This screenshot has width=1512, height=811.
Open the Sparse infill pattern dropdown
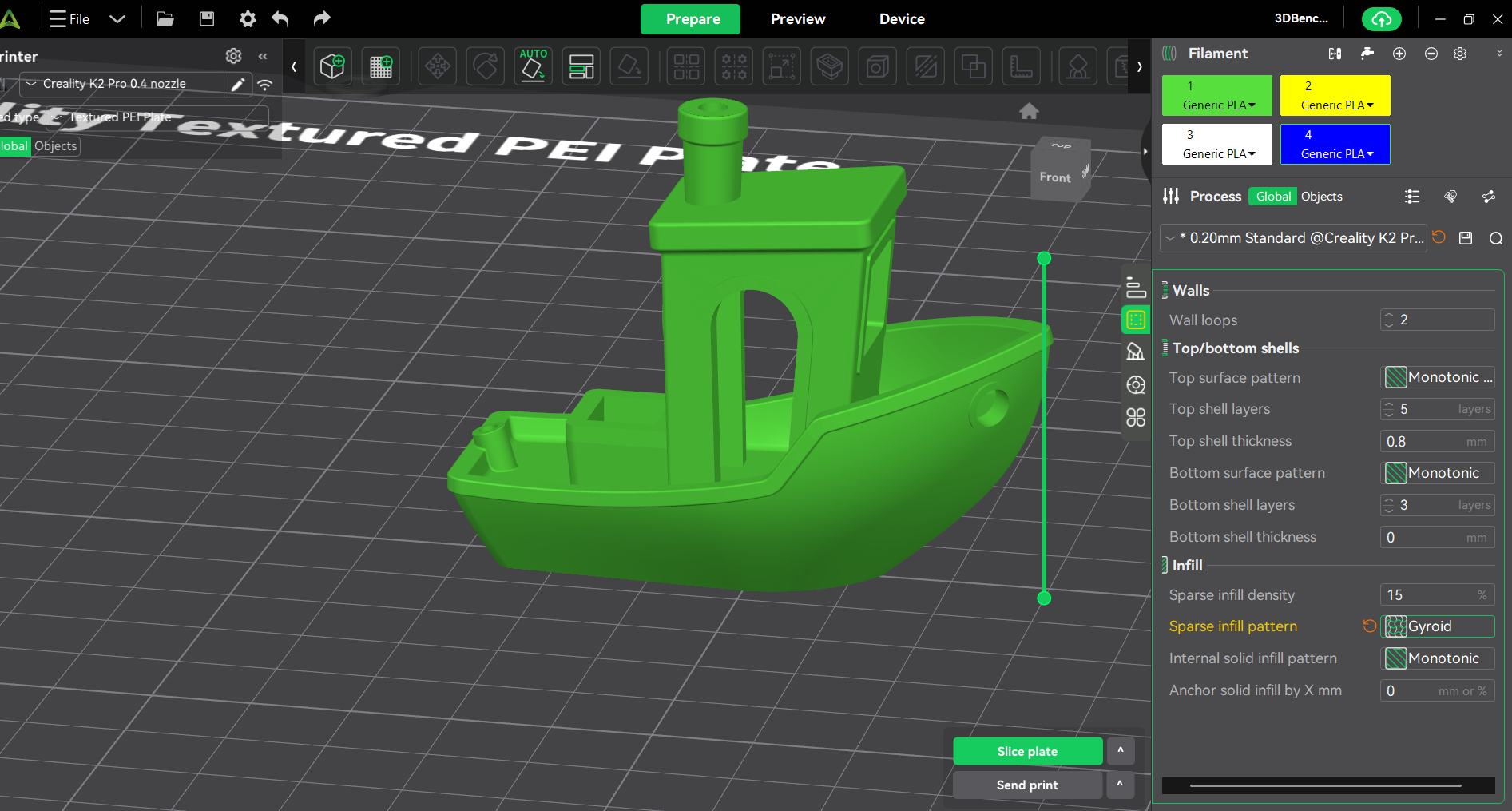[x=1438, y=626]
